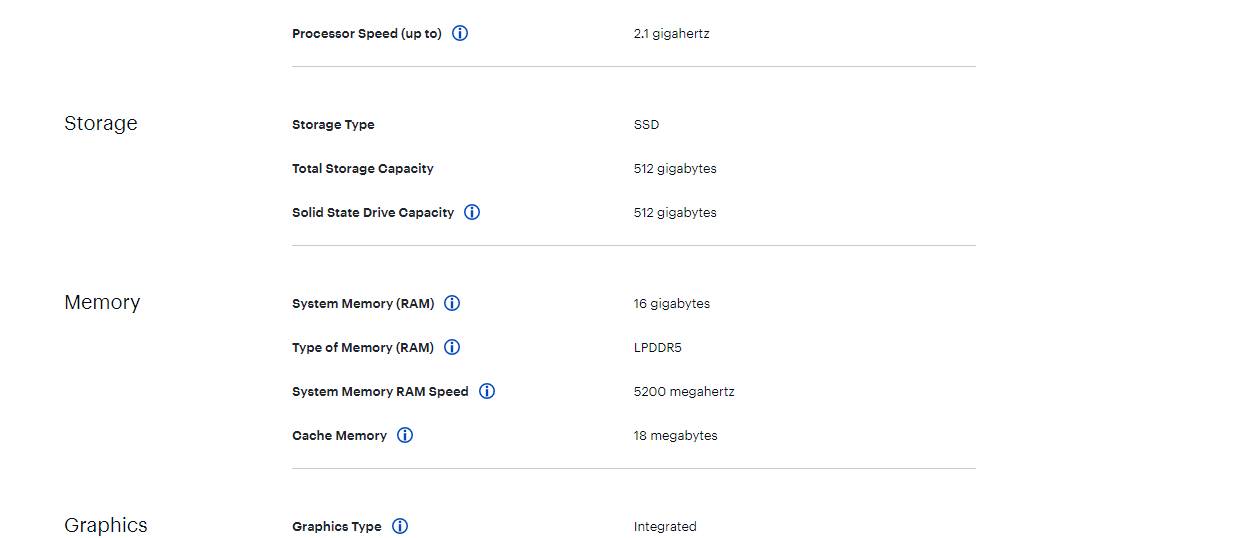Click the Memory section heading

[x=102, y=302]
